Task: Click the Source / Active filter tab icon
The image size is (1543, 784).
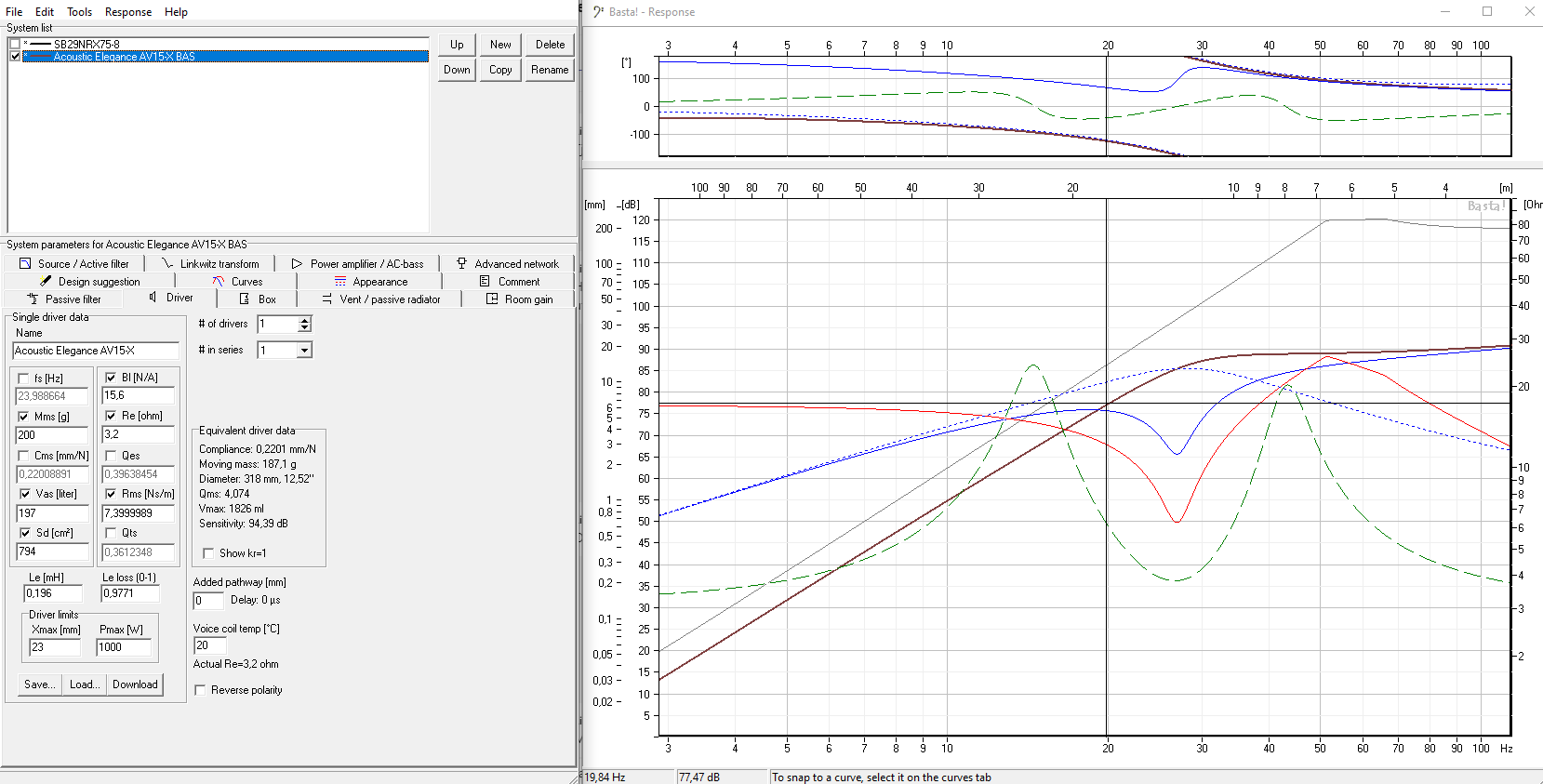Action: 25,264
